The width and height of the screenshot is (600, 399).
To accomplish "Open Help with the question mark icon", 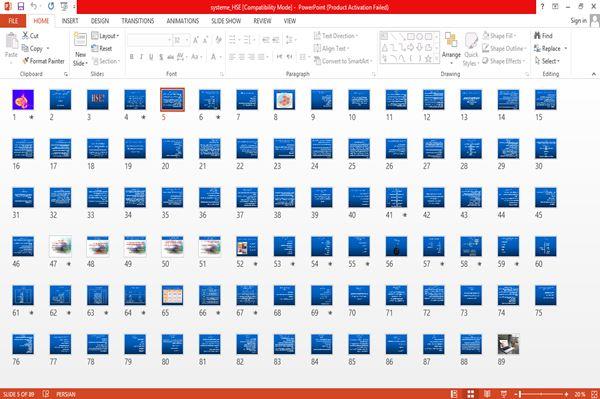I will pyautogui.click(x=542, y=7).
